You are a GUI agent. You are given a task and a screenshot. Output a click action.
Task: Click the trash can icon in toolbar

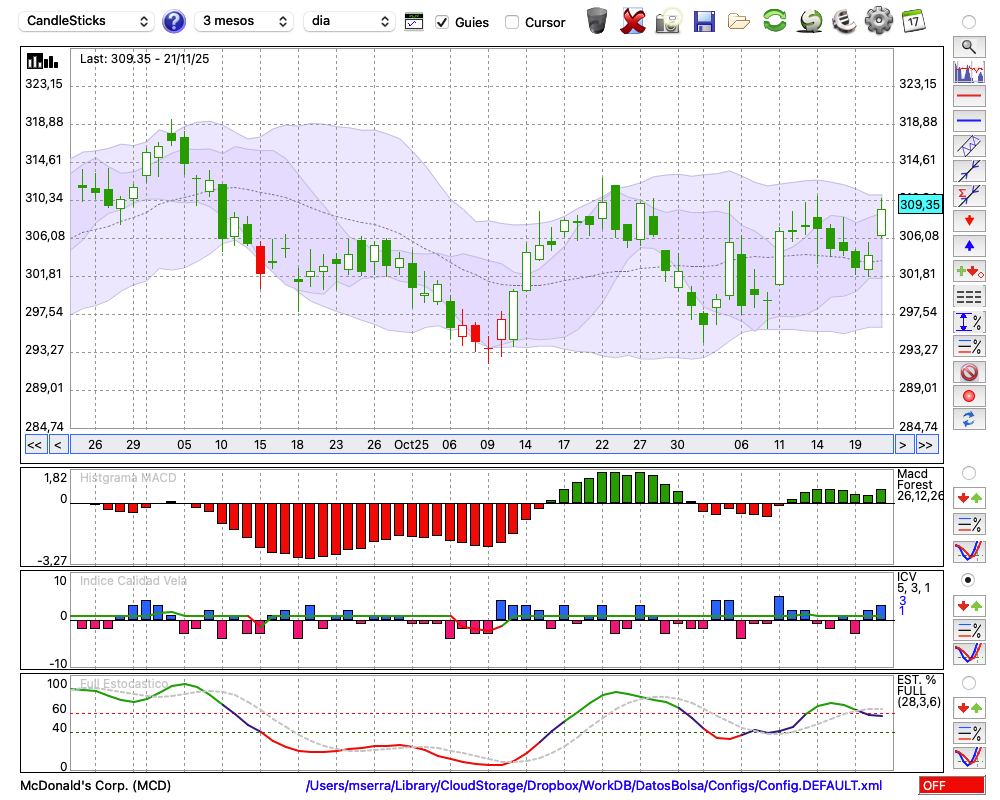597,20
